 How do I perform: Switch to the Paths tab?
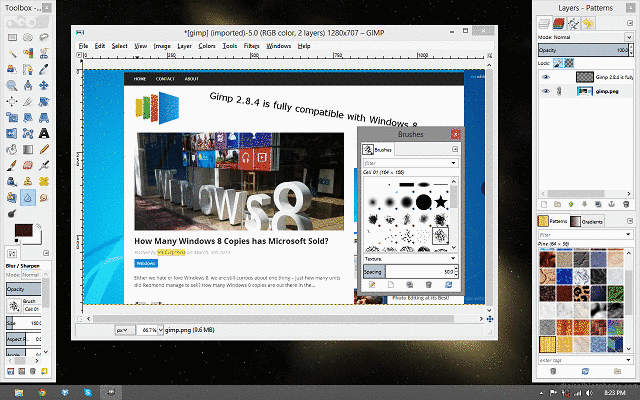(x=573, y=24)
